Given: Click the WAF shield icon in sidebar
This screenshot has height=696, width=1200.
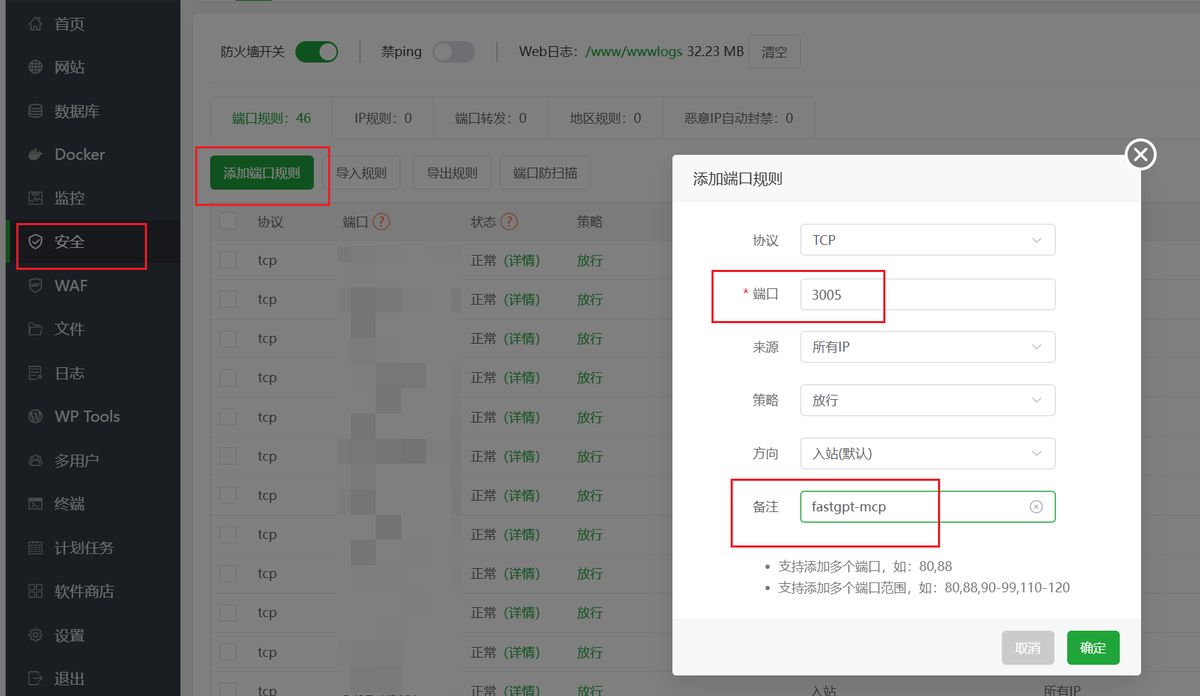Looking at the screenshot, I should [36, 285].
